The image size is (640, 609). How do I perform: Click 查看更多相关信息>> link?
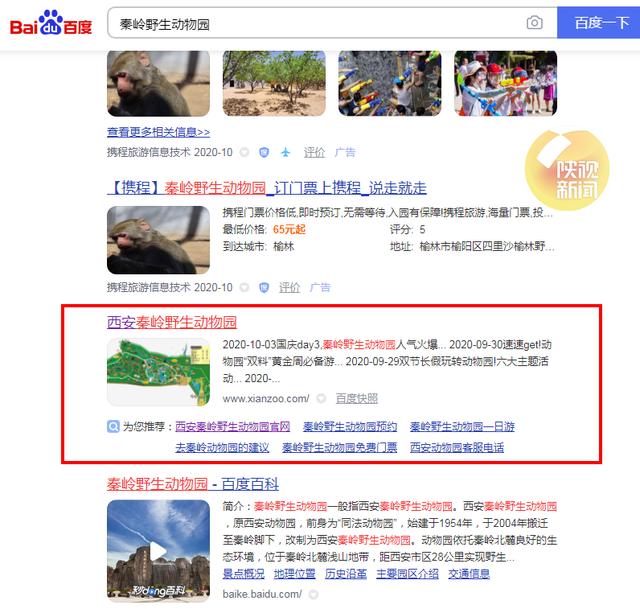(x=158, y=132)
